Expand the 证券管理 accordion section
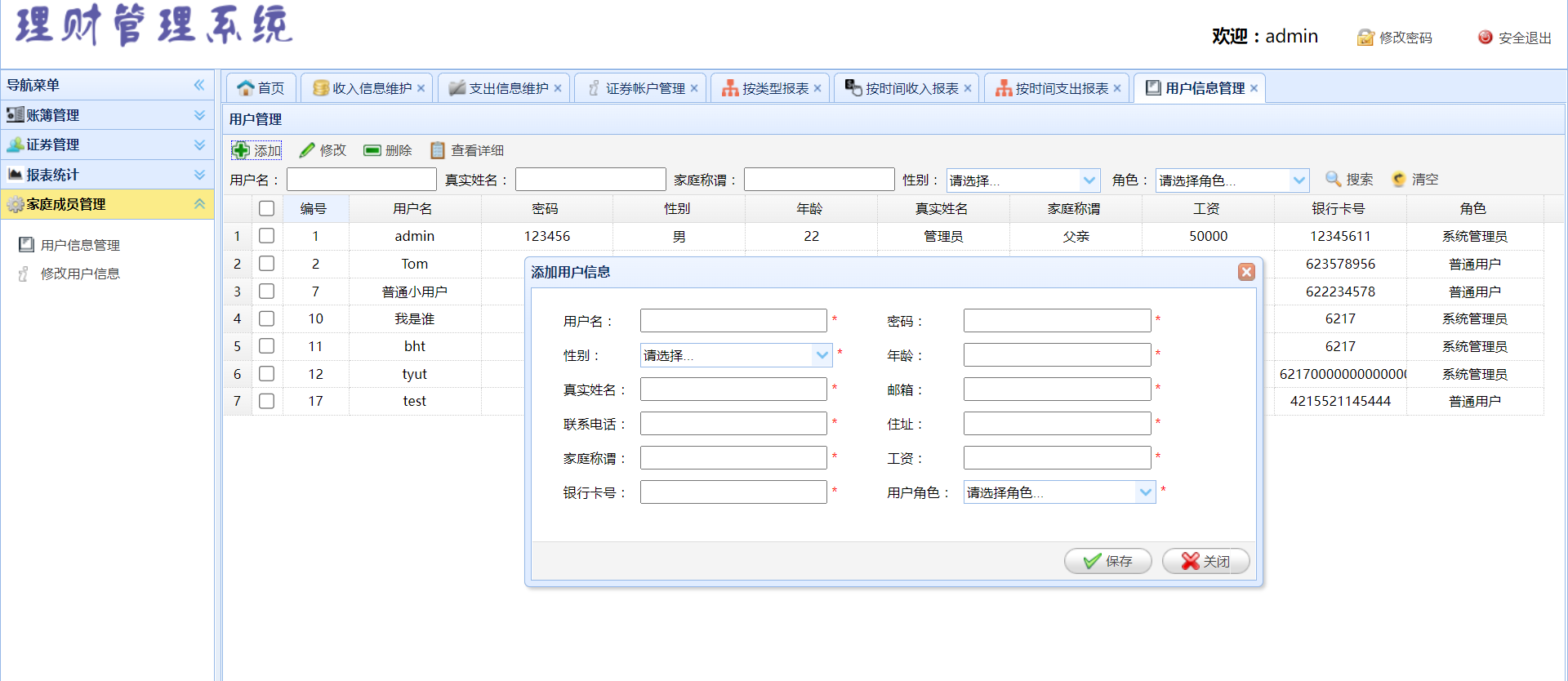This screenshot has width=1568, height=681. [x=107, y=145]
